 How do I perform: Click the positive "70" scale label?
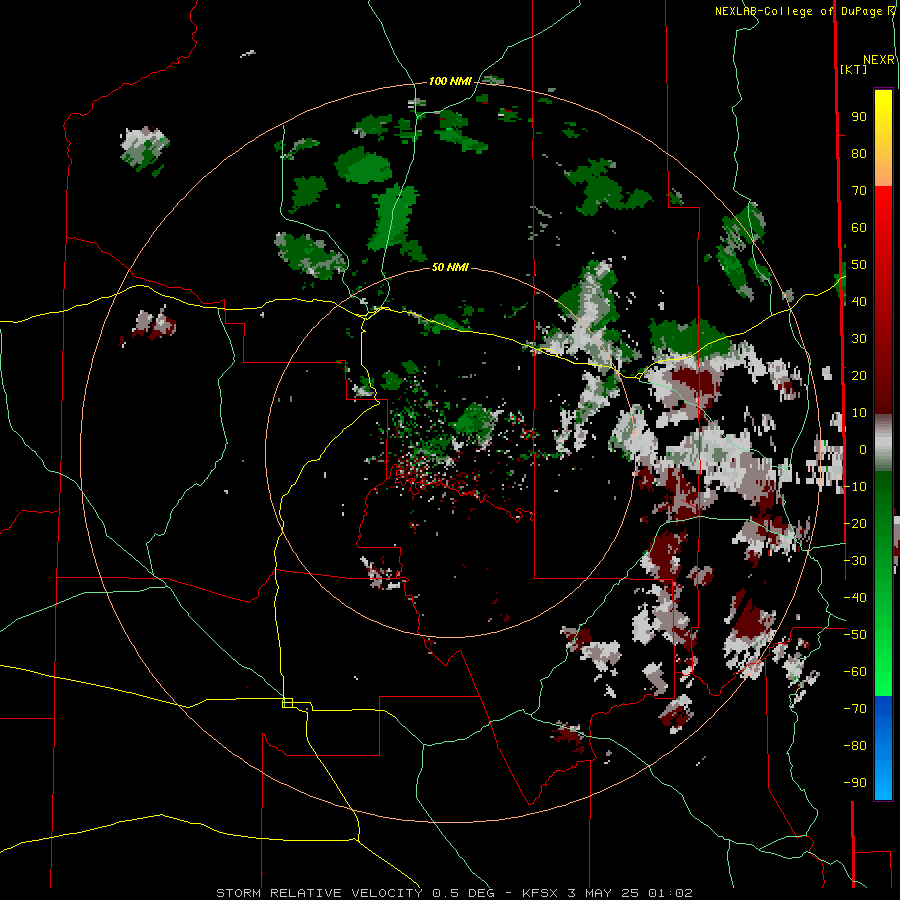pos(859,191)
